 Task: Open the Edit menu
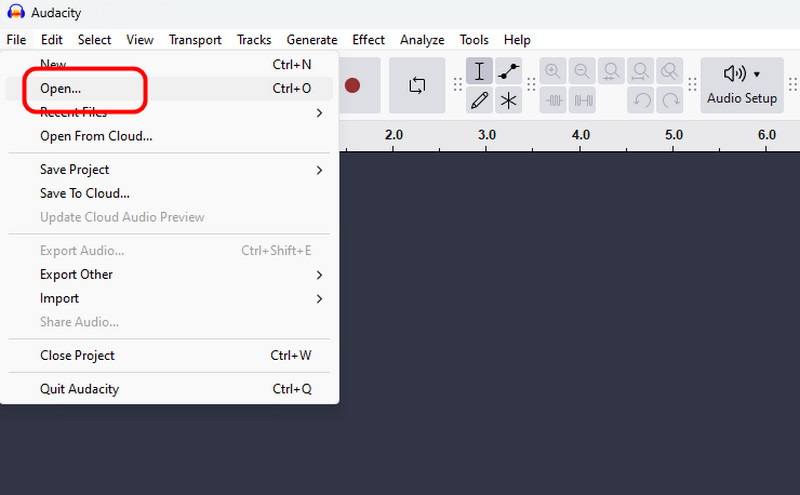pos(52,40)
